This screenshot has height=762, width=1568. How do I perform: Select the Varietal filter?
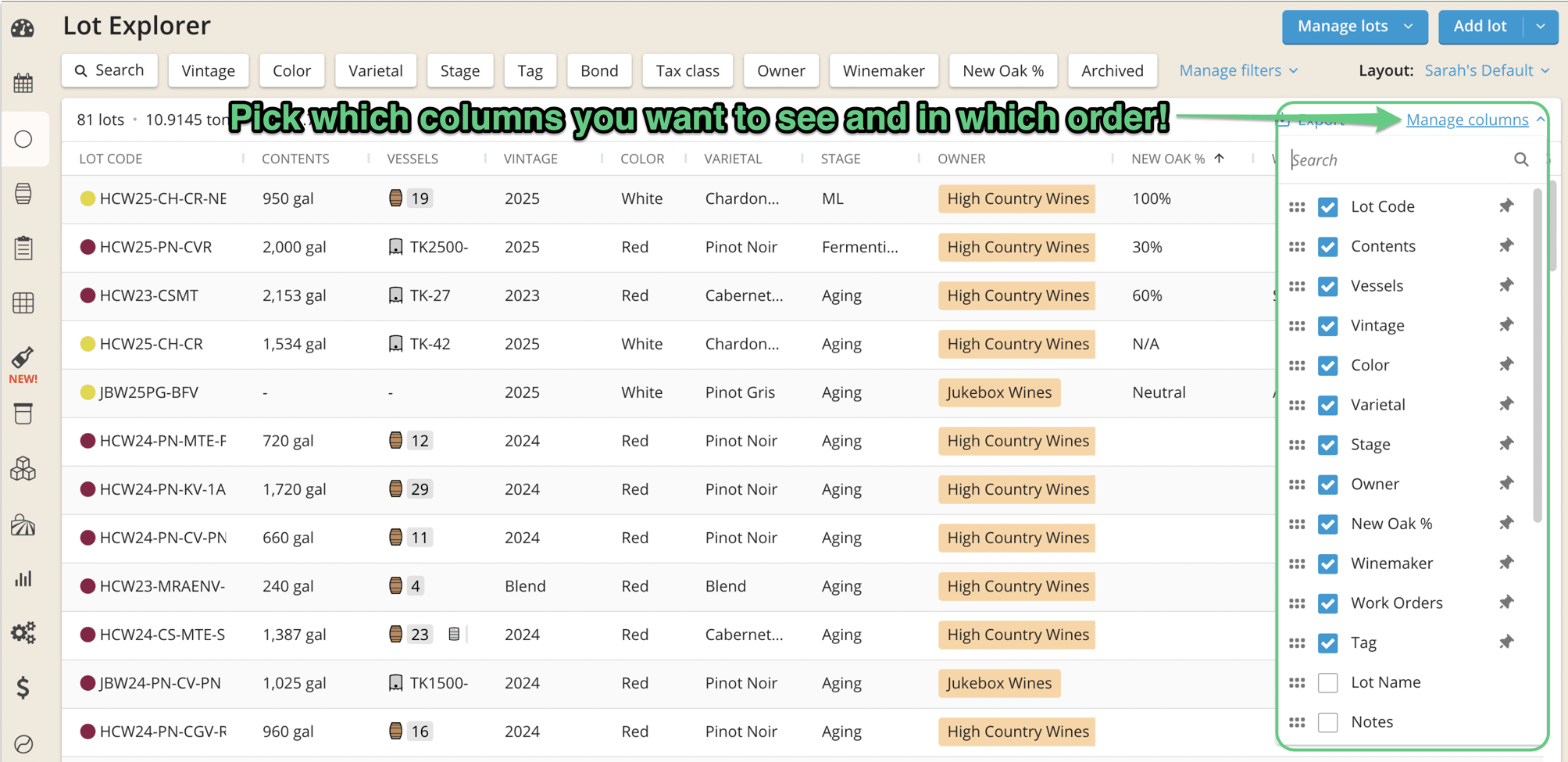pyautogui.click(x=376, y=70)
